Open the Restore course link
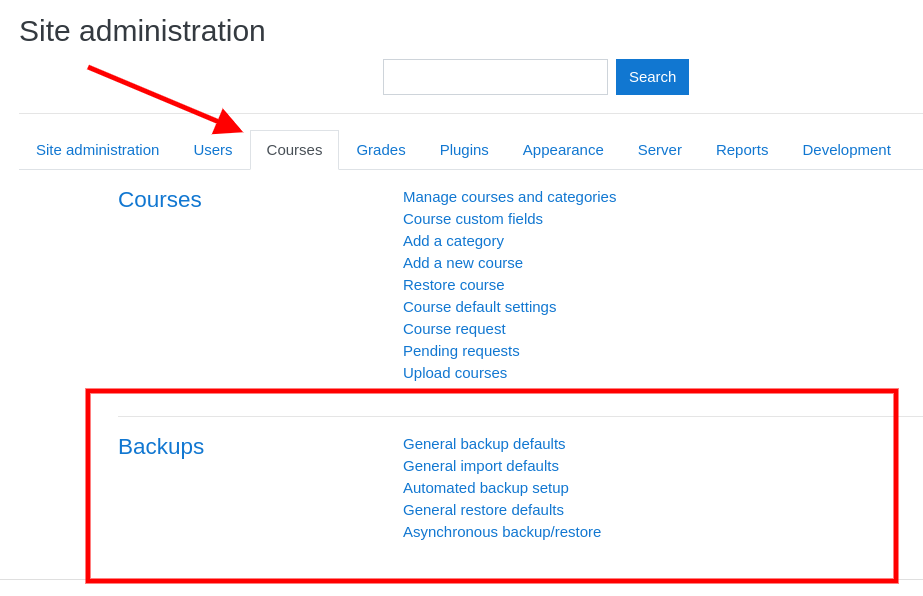The width and height of the screenshot is (923, 596). point(453,284)
